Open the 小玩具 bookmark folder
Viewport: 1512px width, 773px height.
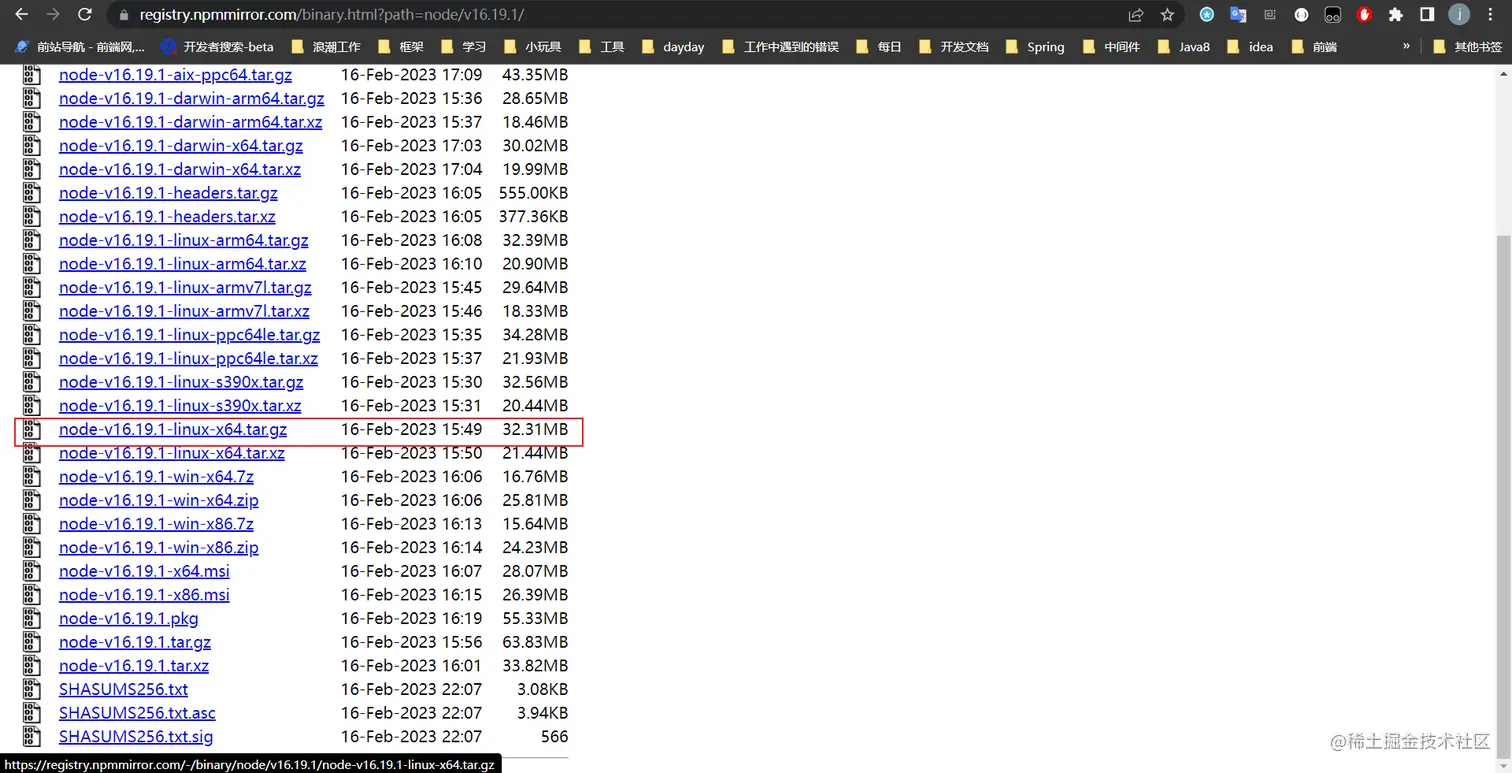coord(533,47)
